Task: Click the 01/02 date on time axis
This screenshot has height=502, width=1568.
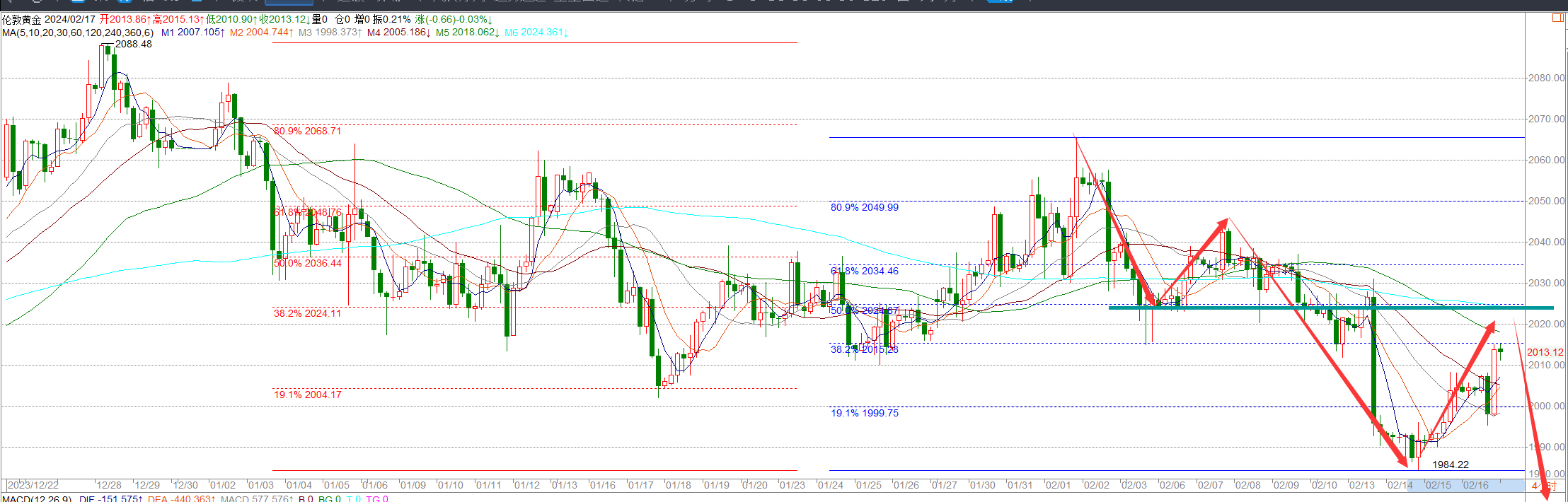Action: [x=223, y=485]
